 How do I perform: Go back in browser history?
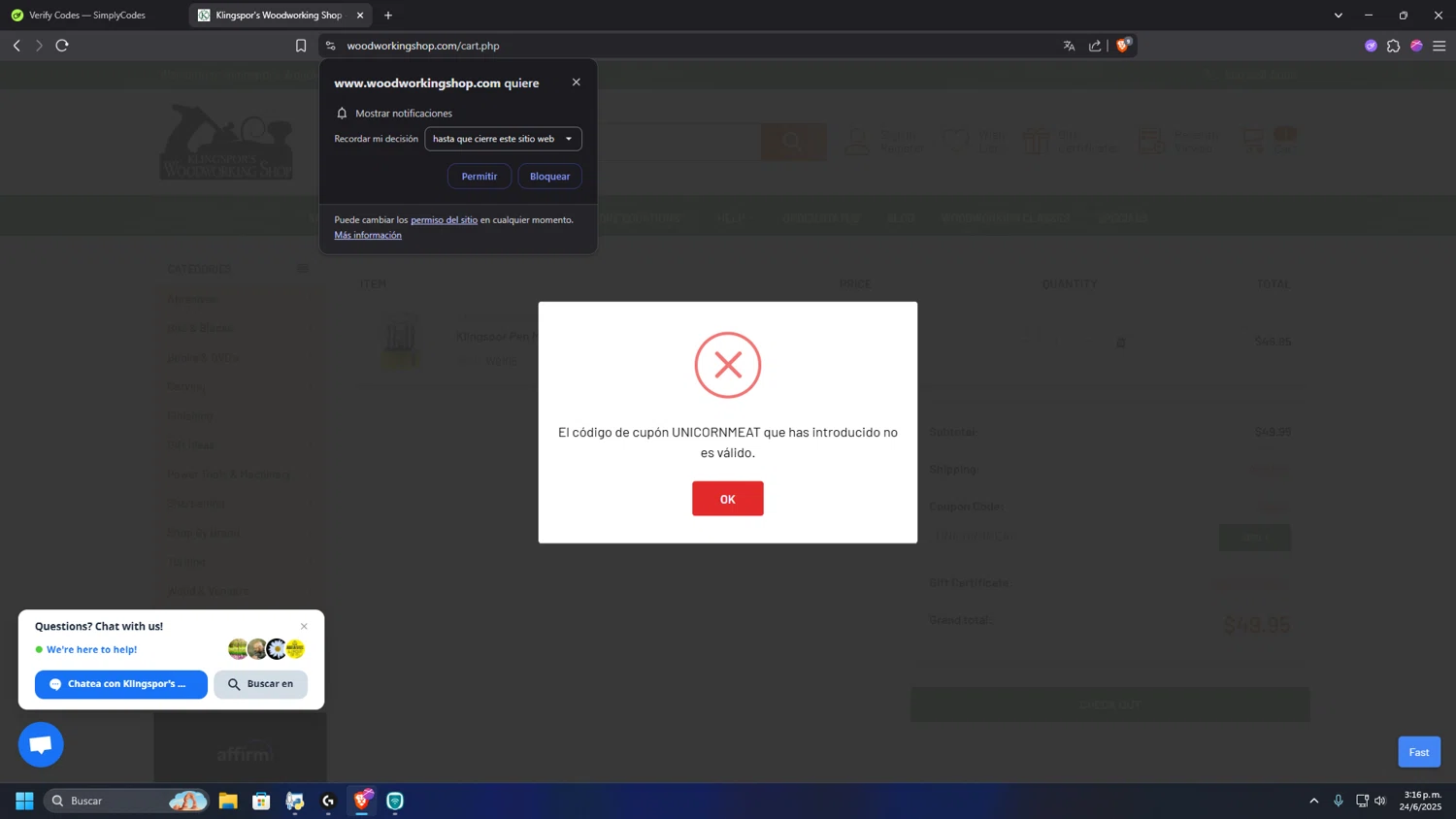17,46
